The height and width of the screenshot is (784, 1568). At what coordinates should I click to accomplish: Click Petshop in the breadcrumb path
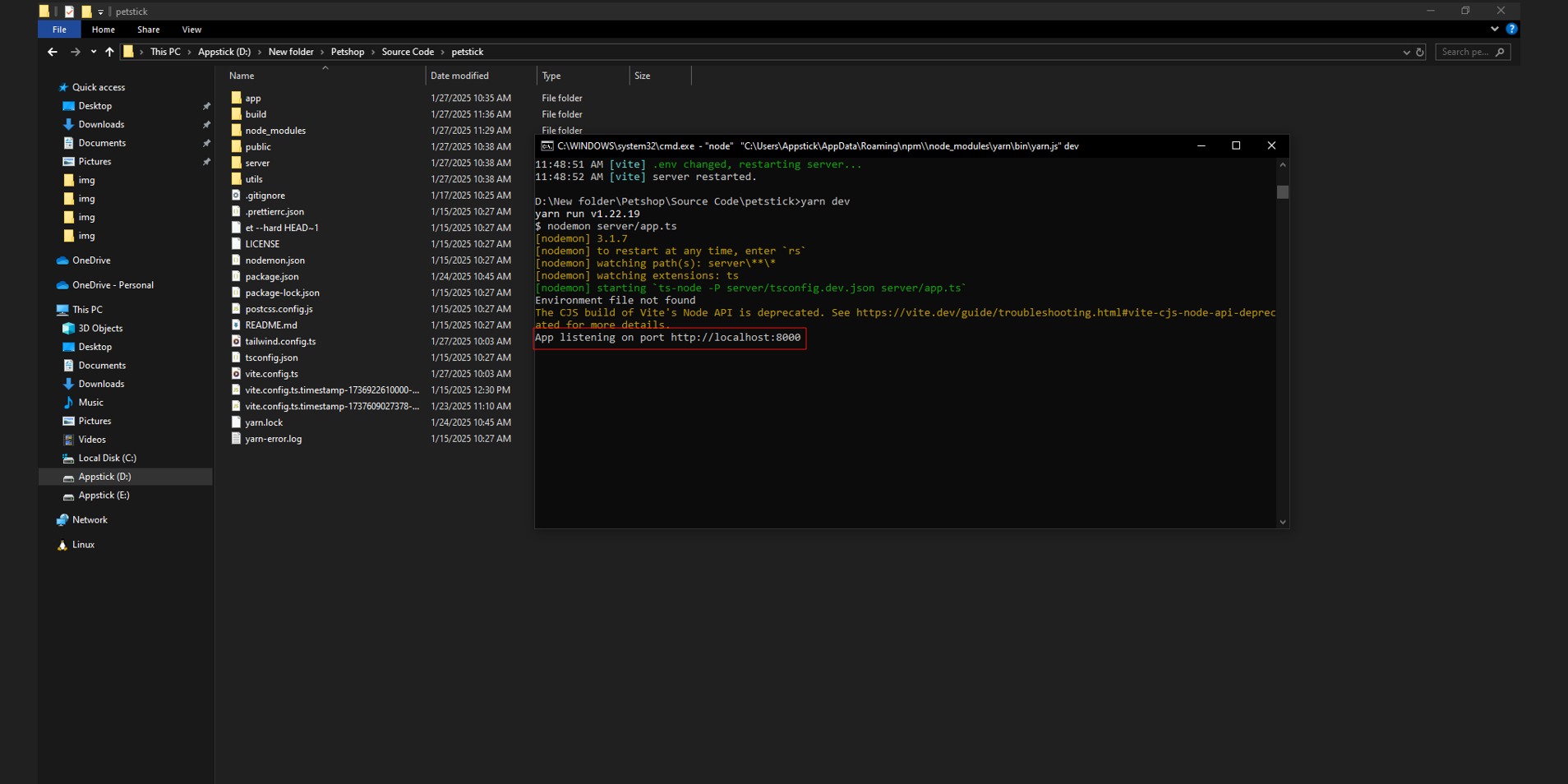(x=347, y=52)
